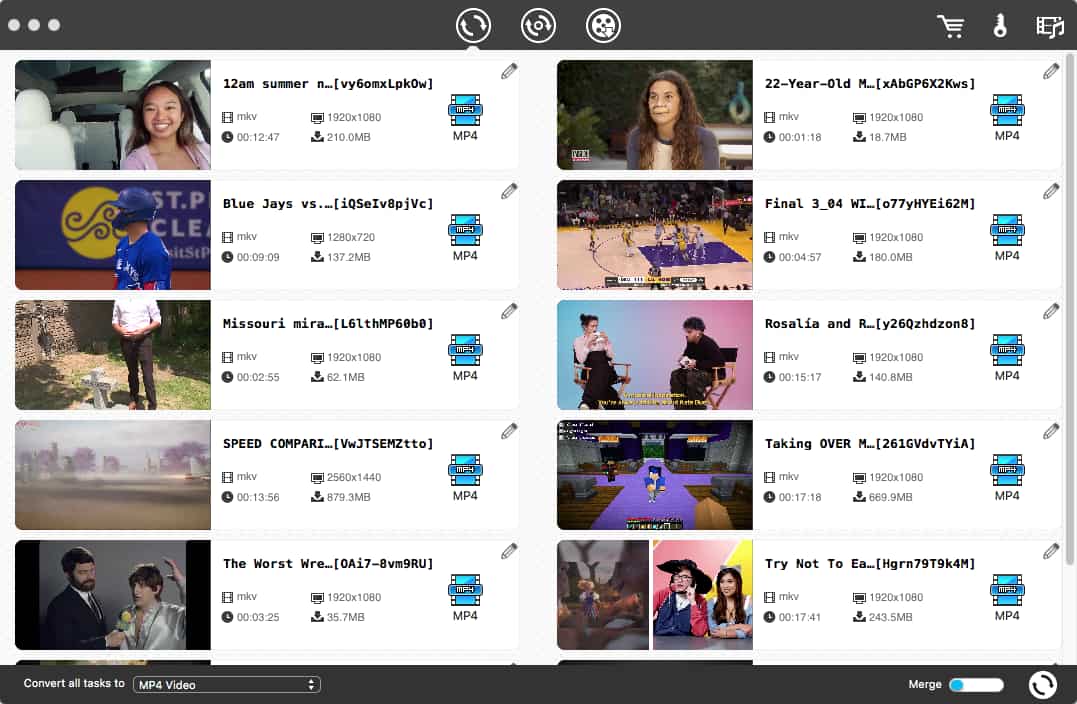Open the film reel toolbox tab
1077x704 pixels.
pos(603,26)
